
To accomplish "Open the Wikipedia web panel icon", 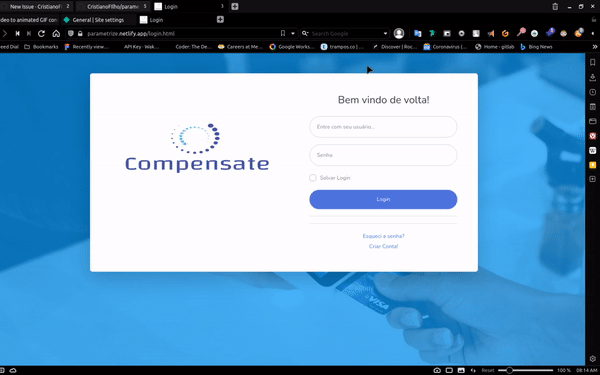I will (592, 150).
